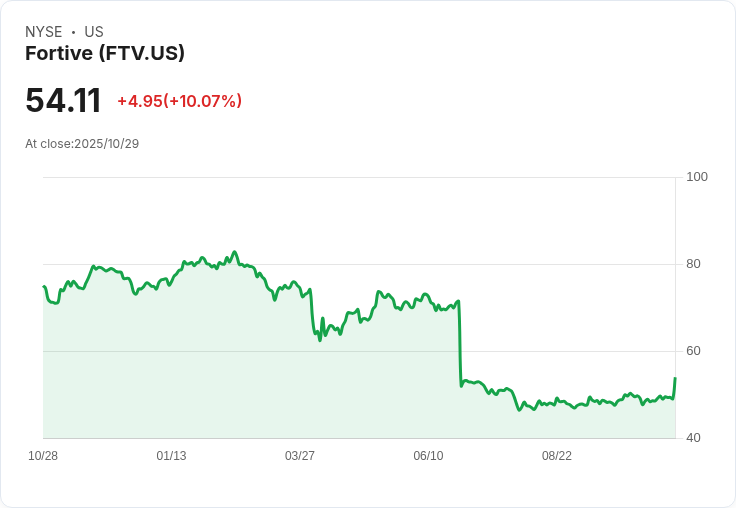Select the 01/13 x-axis date label
The width and height of the screenshot is (736, 508).
pos(171,456)
